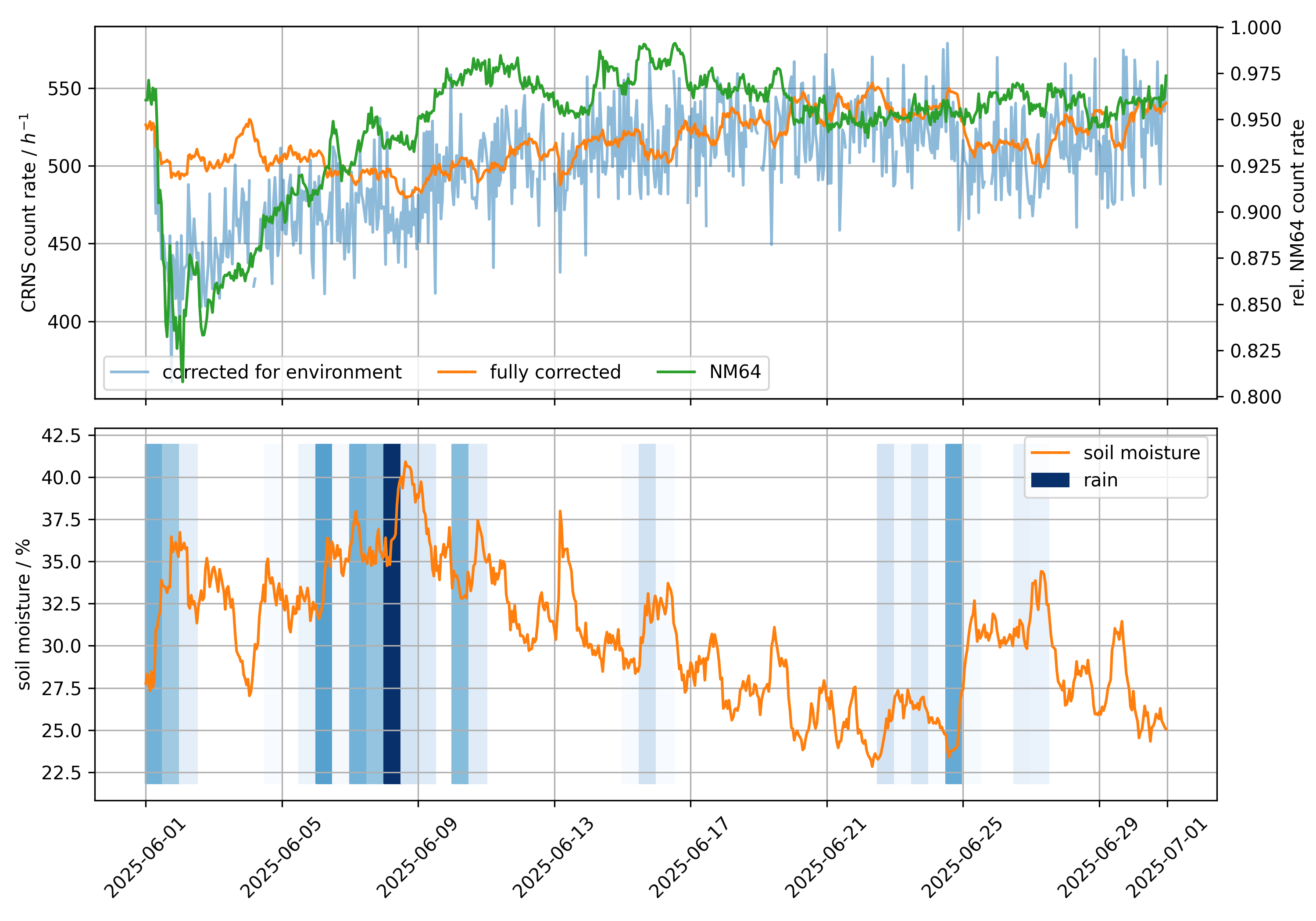Click the 2025-06-09 x-axis date label
Image resolution: width=1316 pixels, height=921 pixels.
(417, 858)
